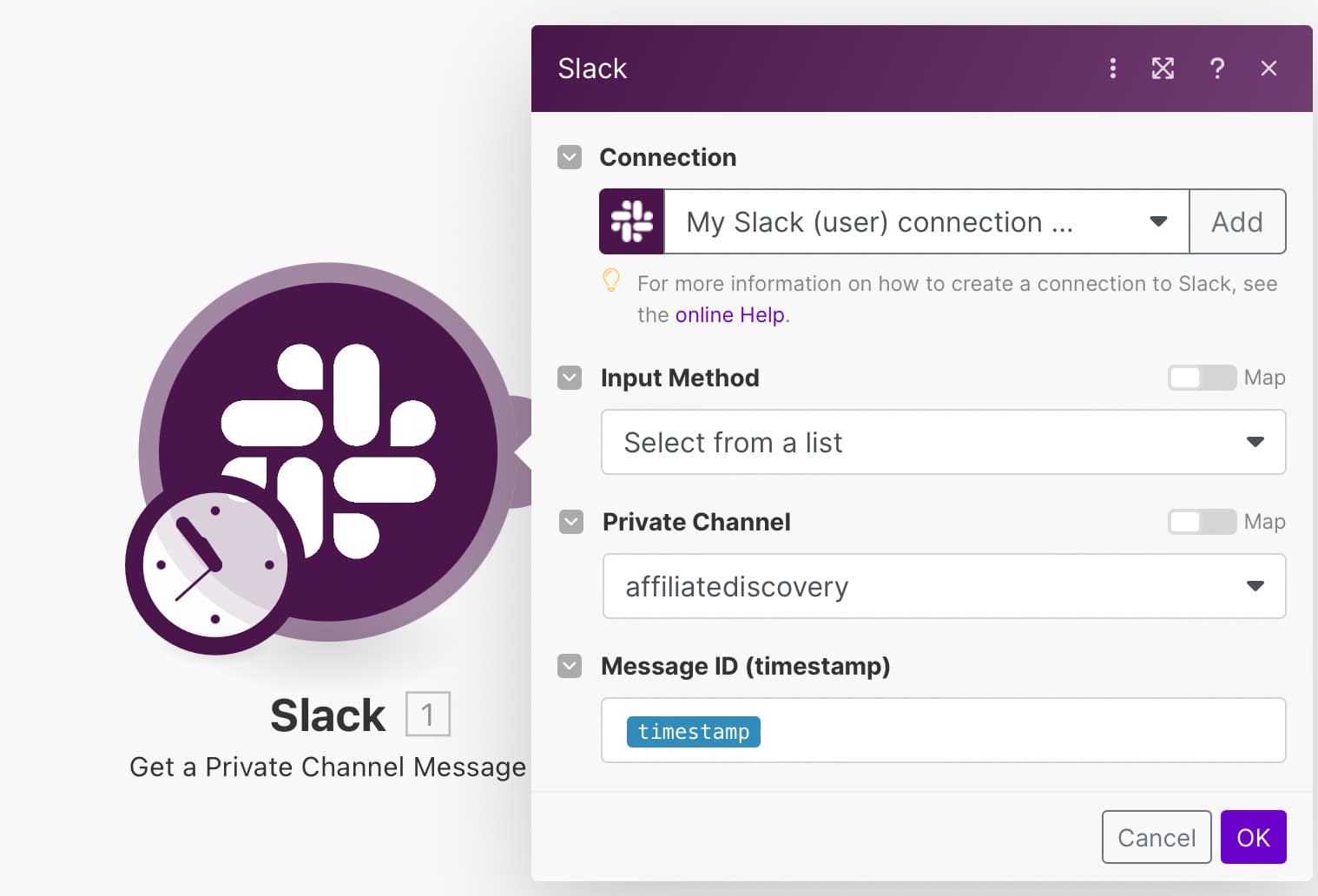
Task: Collapse the Connection section chevron
Action: pos(570,157)
